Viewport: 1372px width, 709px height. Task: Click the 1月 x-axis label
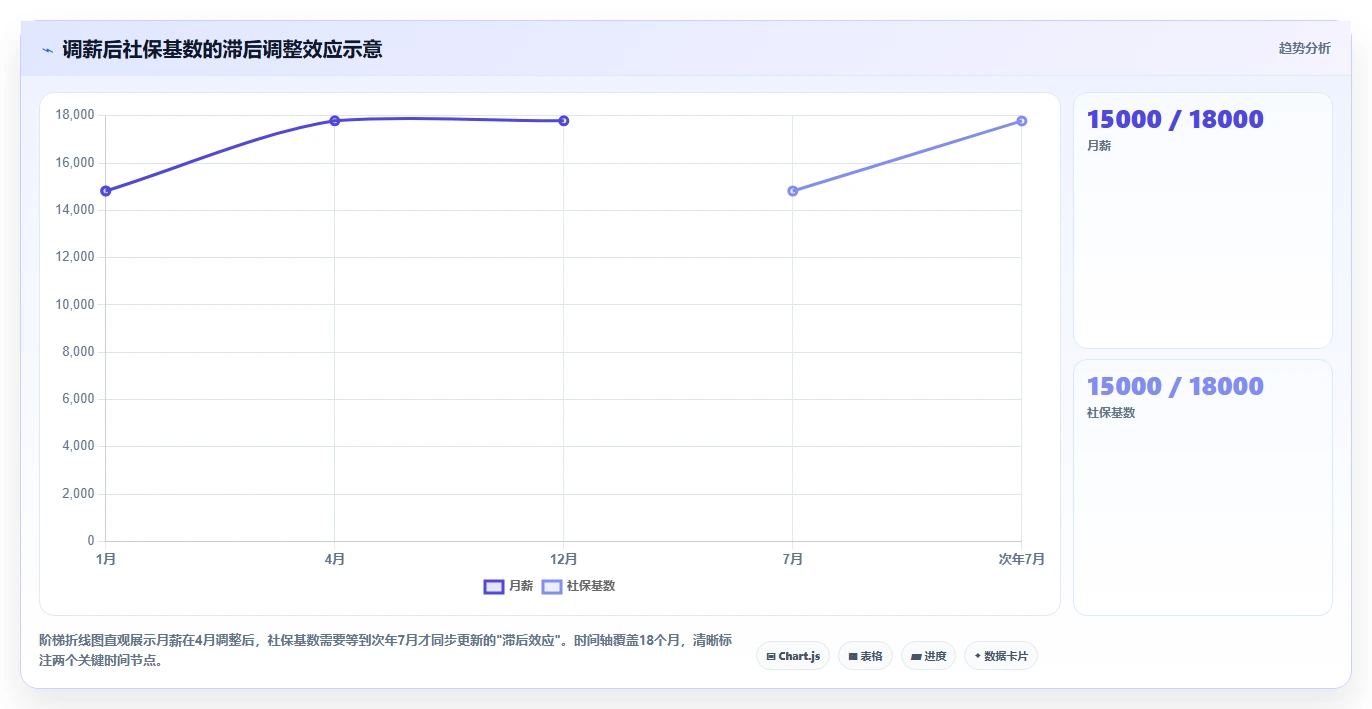[x=106, y=559]
